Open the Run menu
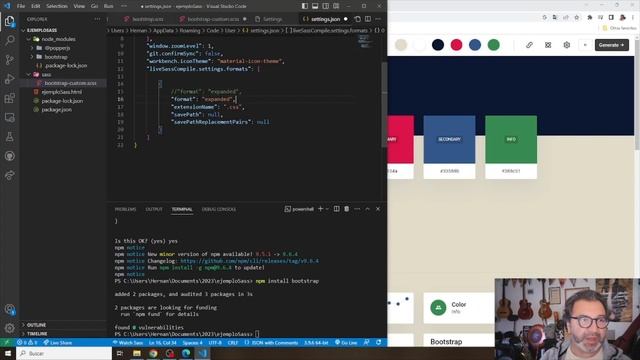This screenshot has height=360, width=640. point(109,6)
